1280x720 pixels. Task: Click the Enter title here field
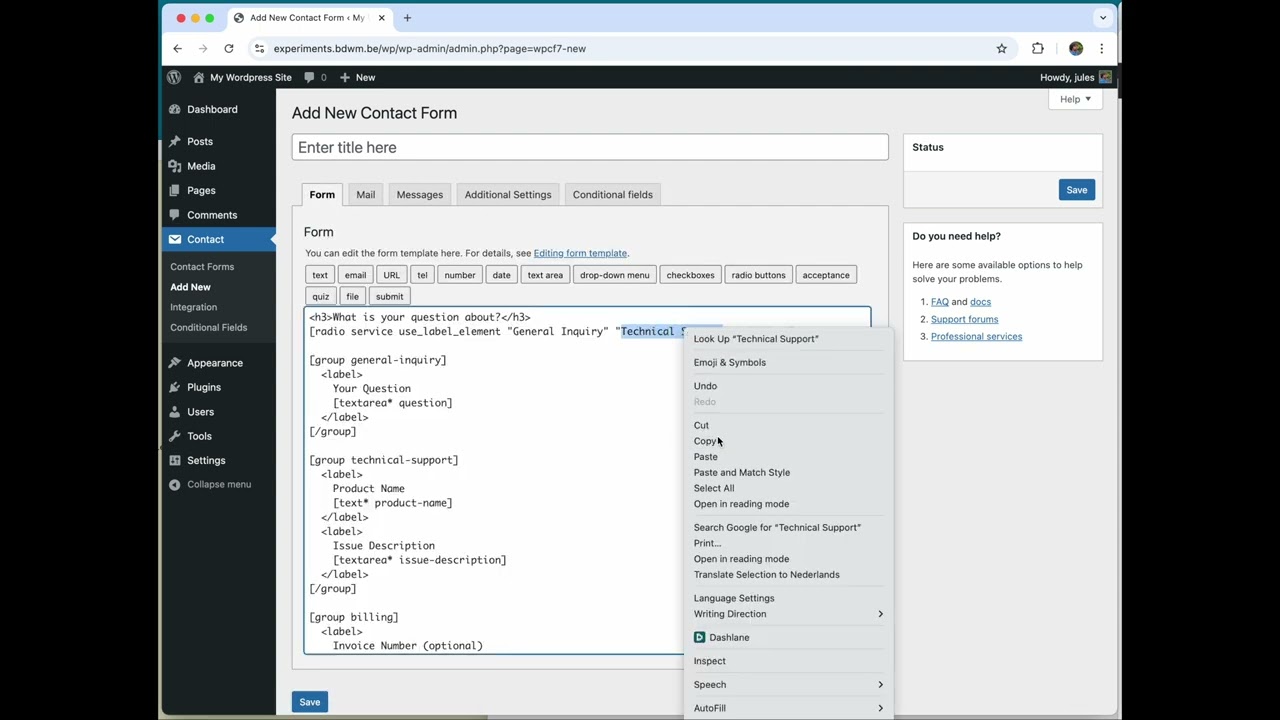click(x=590, y=147)
